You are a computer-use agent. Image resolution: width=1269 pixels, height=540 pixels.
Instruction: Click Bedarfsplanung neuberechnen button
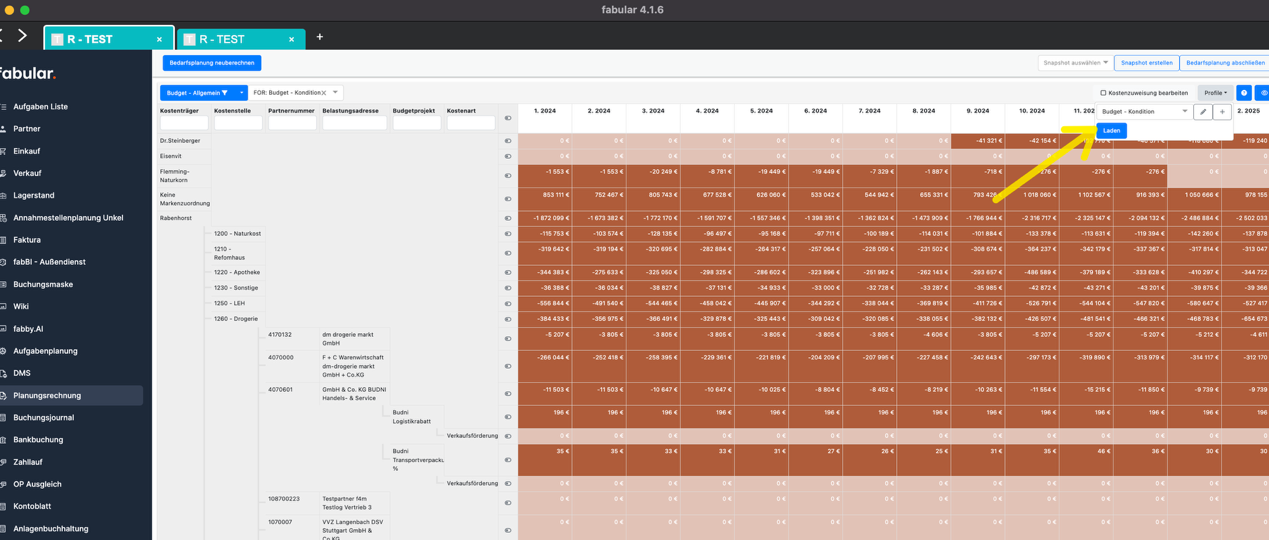pyautogui.click(x=211, y=63)
